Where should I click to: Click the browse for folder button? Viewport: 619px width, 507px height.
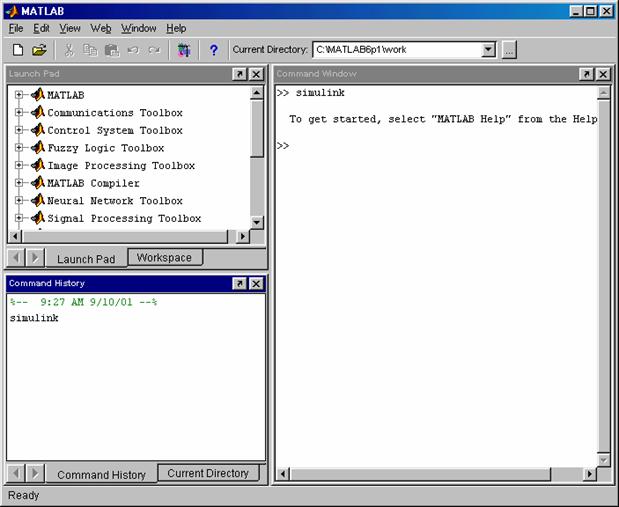click(509, 50)
